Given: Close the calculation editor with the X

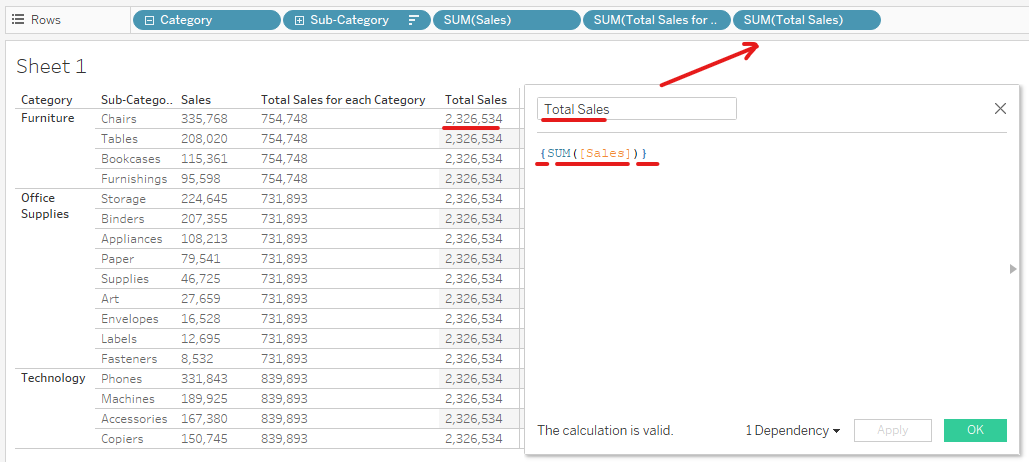Looking at the screenshot, I should [1000, 109].
